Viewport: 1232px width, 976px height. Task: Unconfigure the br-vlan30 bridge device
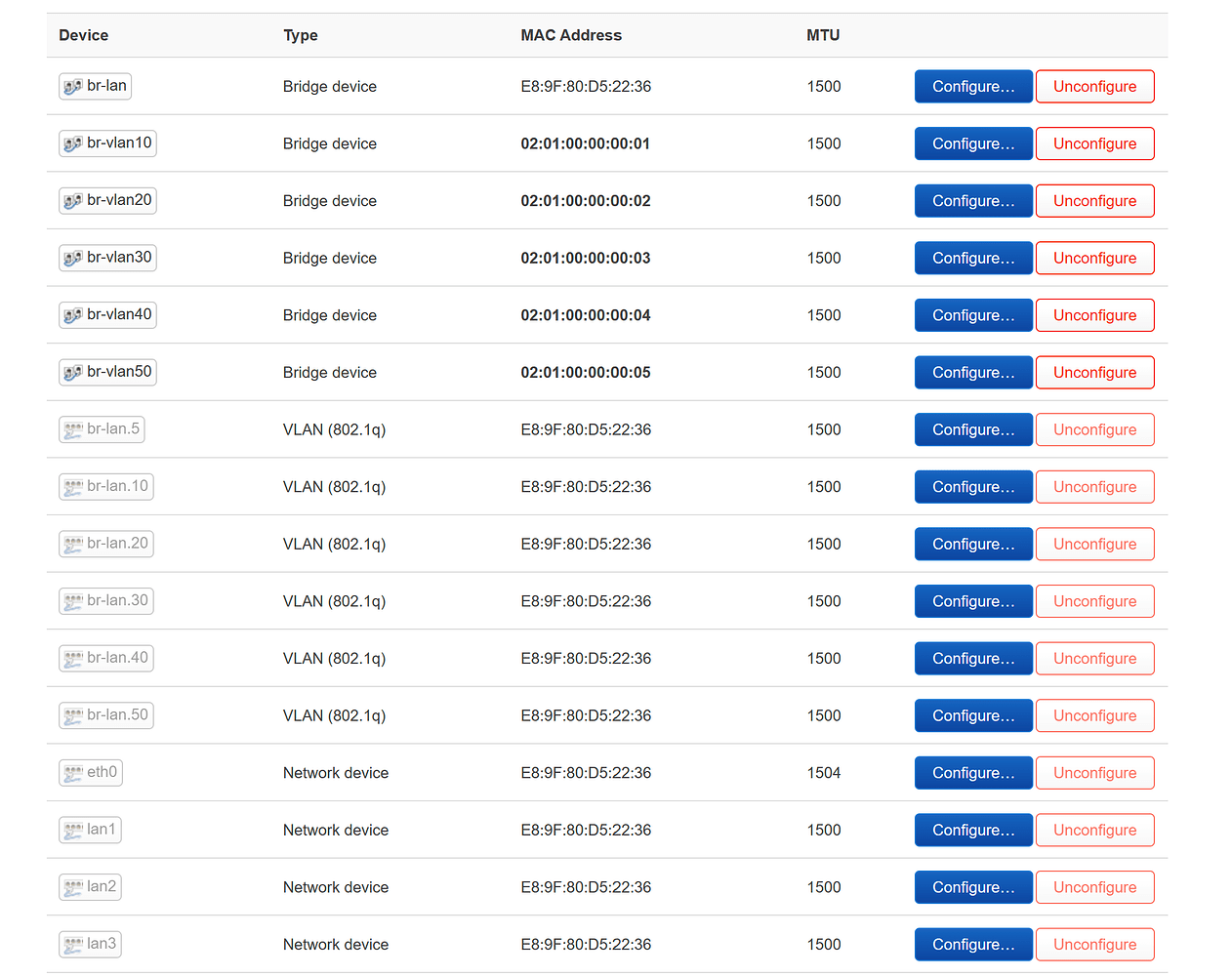[1094, 258]
